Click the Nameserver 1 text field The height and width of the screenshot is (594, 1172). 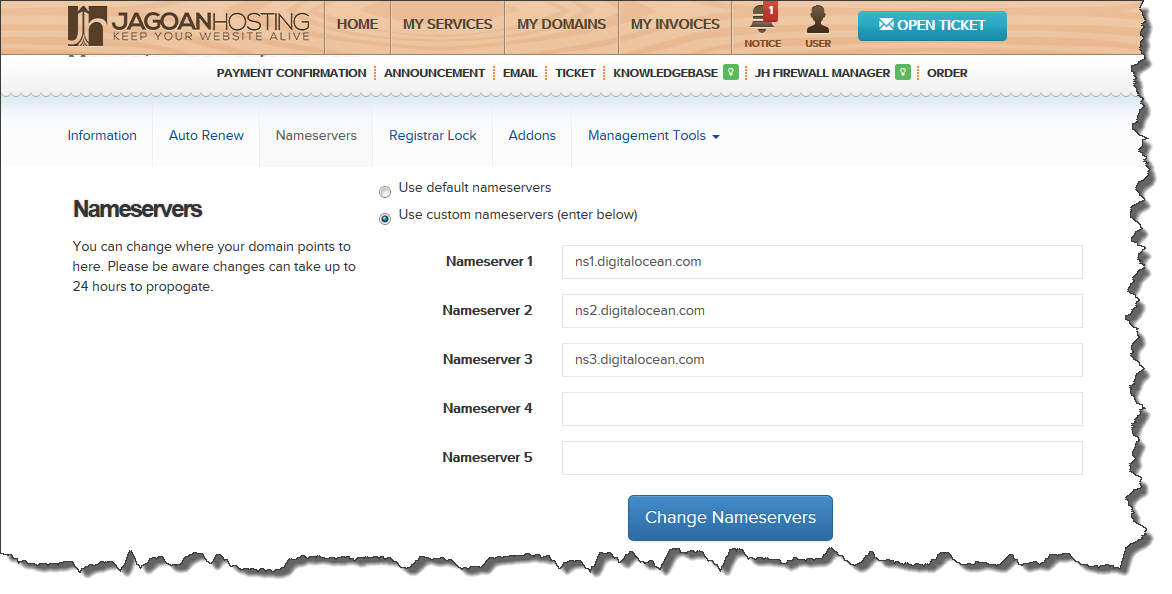[821, 262]
